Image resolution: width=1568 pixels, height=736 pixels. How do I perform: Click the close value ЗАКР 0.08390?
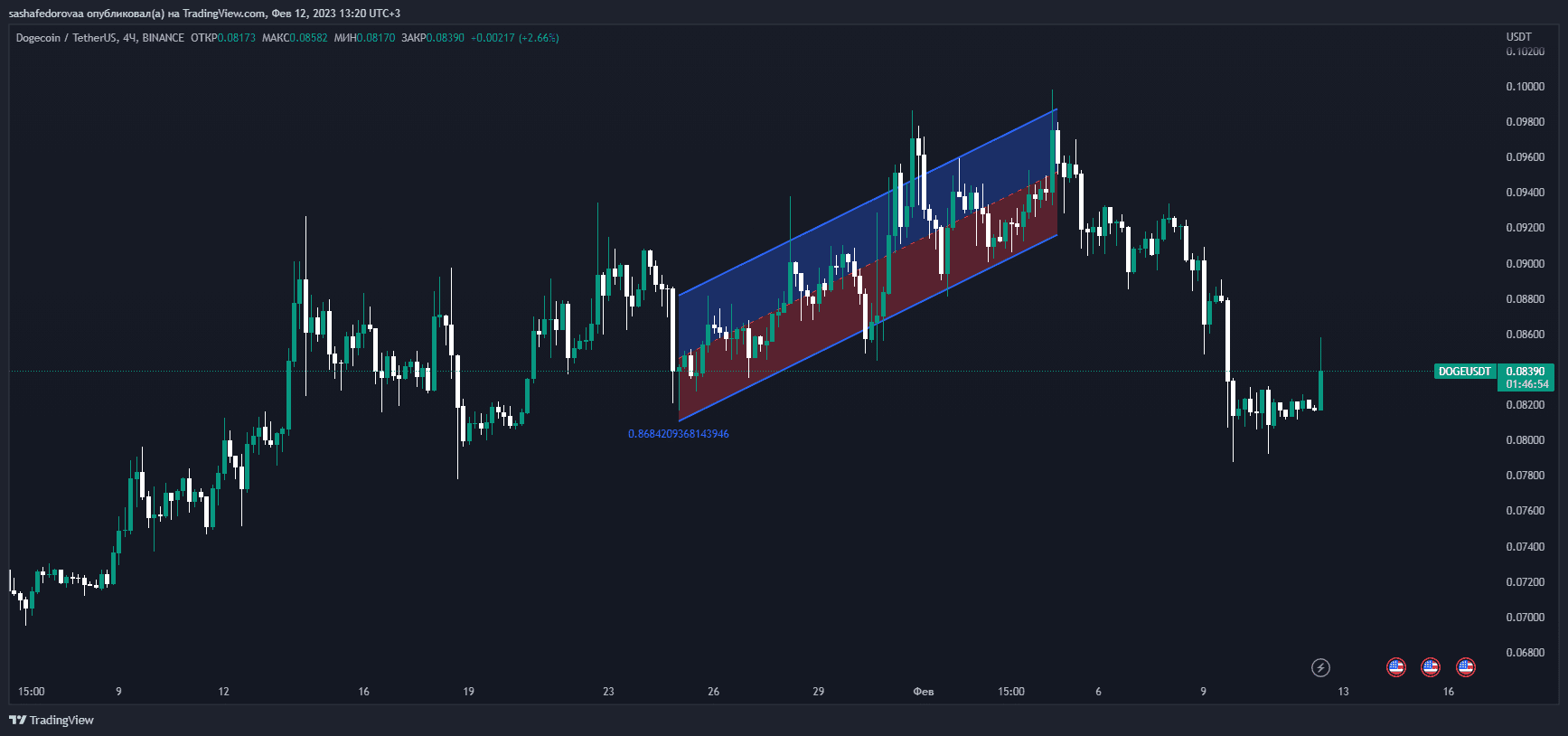[433, 38]
